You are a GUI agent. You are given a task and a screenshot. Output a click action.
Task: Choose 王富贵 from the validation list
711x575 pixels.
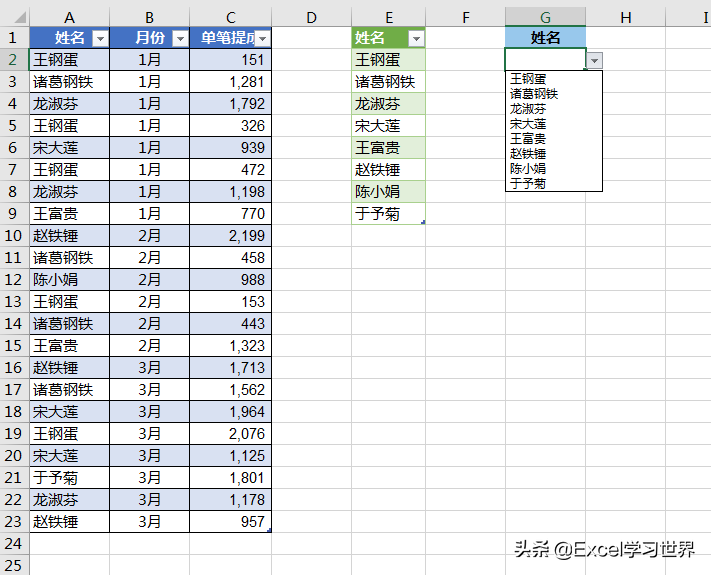[x=554, y=139]
